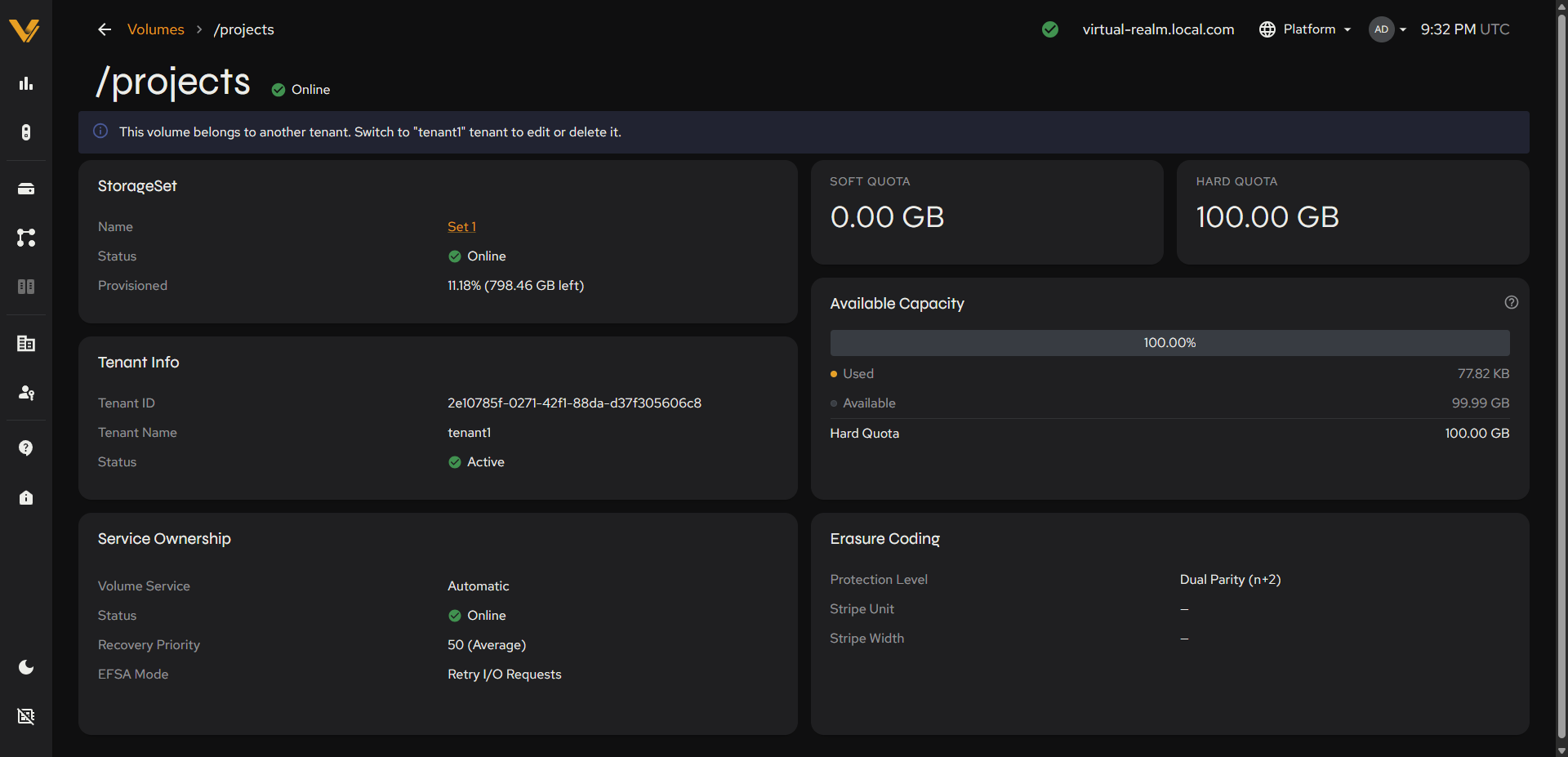The width and height of the screenshot is (1568, 757).
Task: Click the Available 99.99 GB value
Action: coord(1480,403)
